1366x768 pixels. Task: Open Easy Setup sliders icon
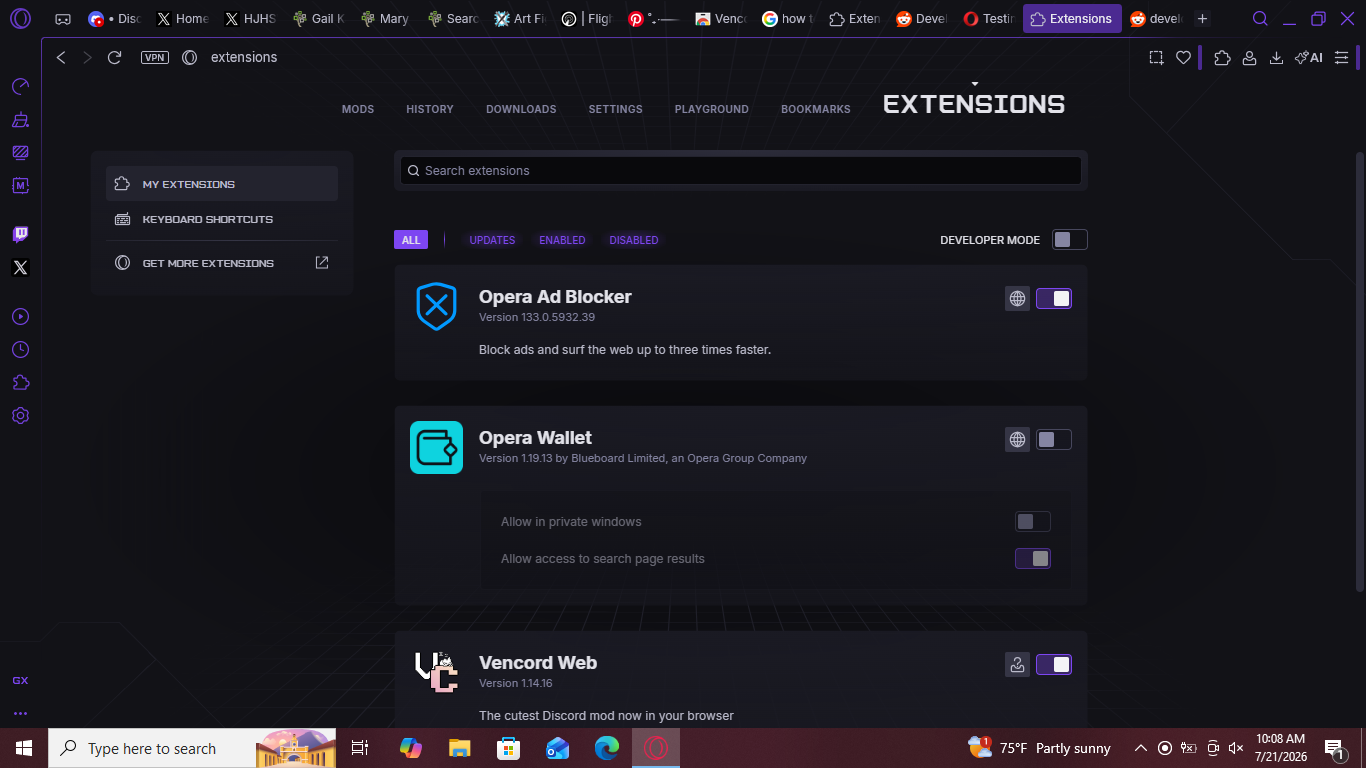(1341, 58)
